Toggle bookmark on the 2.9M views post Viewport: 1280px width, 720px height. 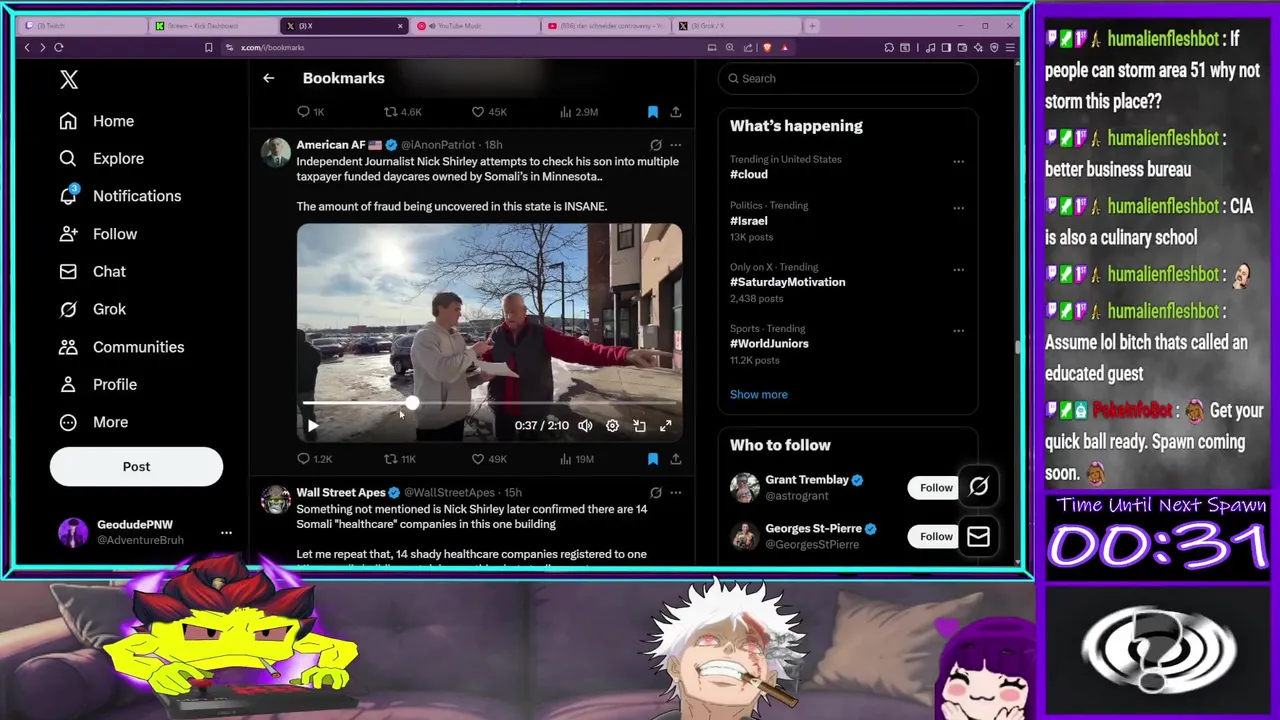click(652, 112)
